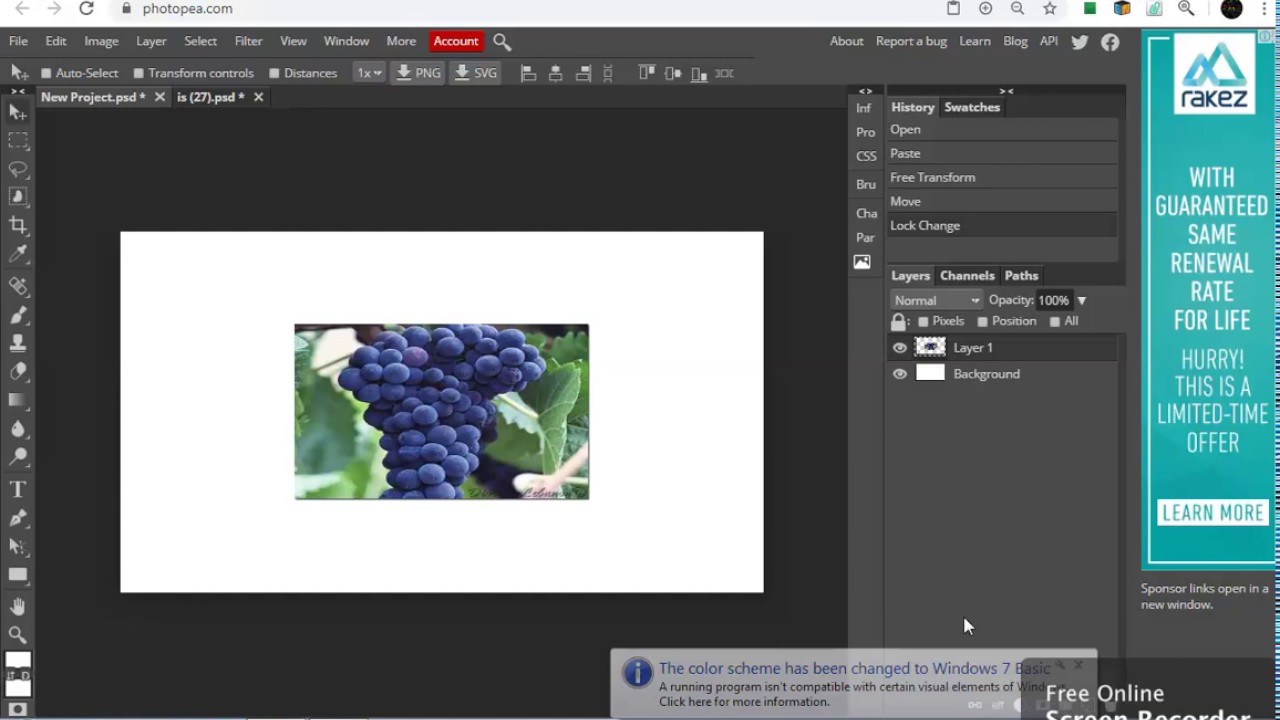Screen dimensions: 1280x720
Task: Select the Gradient tool
Action: pyautogui.click(x=18, y=400)
